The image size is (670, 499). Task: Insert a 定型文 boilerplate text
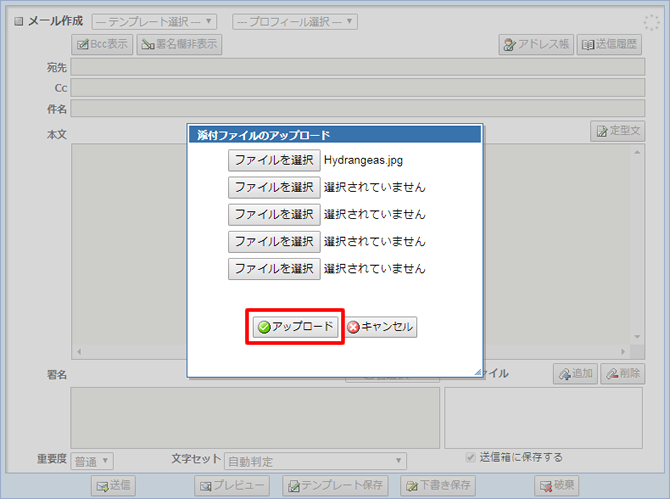click(x=618, y=131)
